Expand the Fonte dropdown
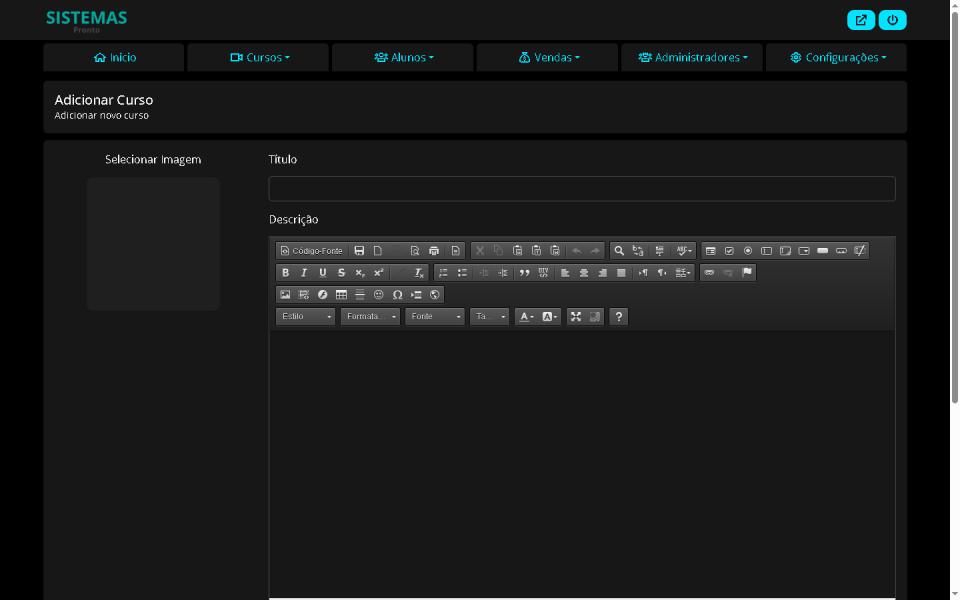The image size is (960, 600). (x=435, y=317)
